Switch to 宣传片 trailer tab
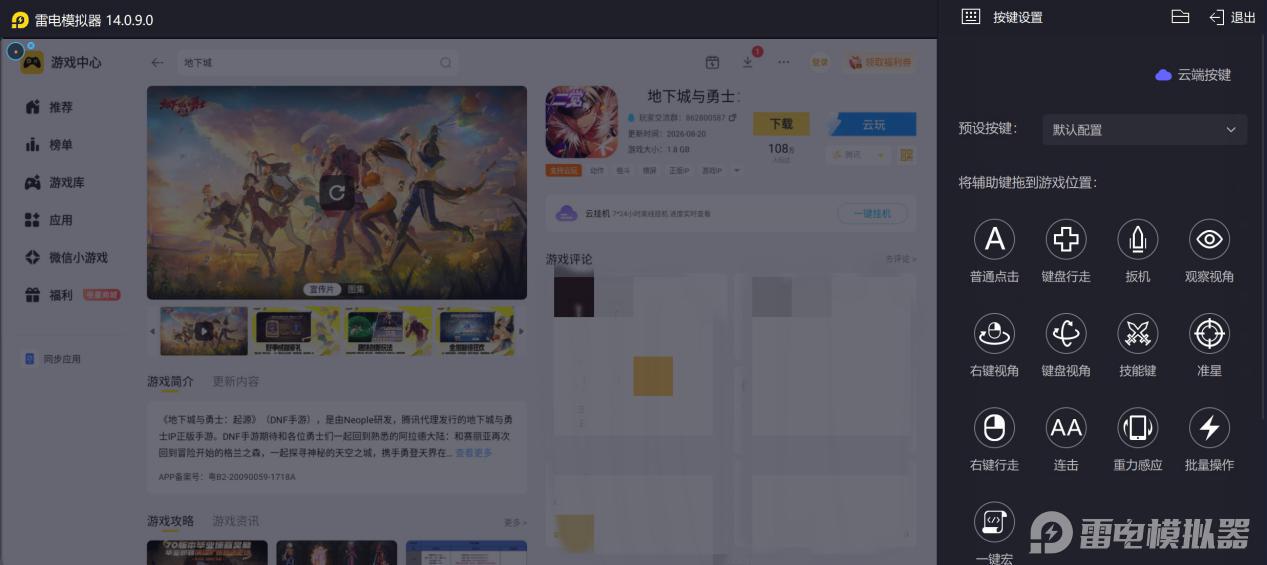This screenshot has width=1267, height=565. [321, 289]
